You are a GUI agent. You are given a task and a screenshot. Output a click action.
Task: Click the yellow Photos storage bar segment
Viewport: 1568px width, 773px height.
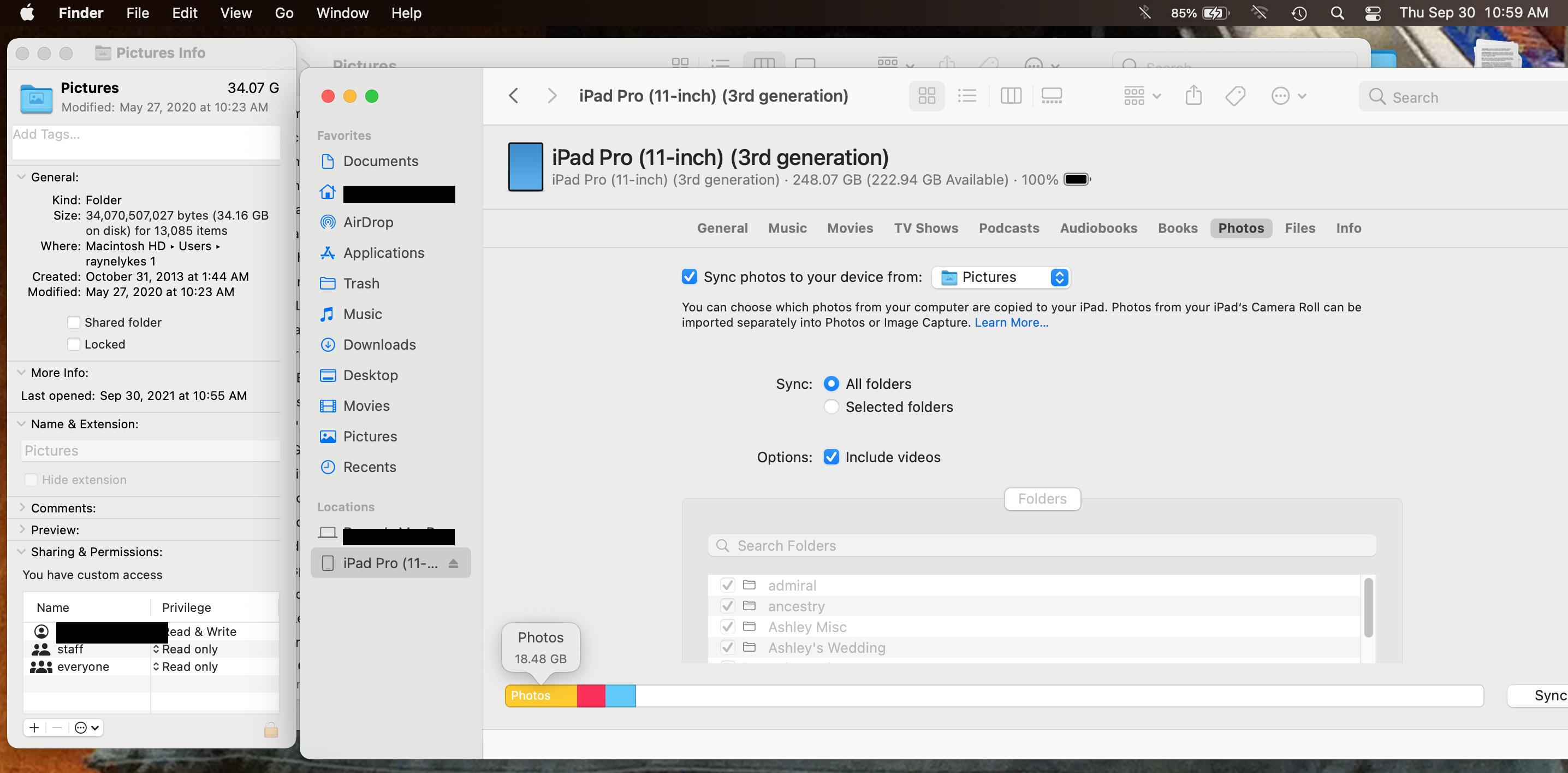[x=541, y=695]
